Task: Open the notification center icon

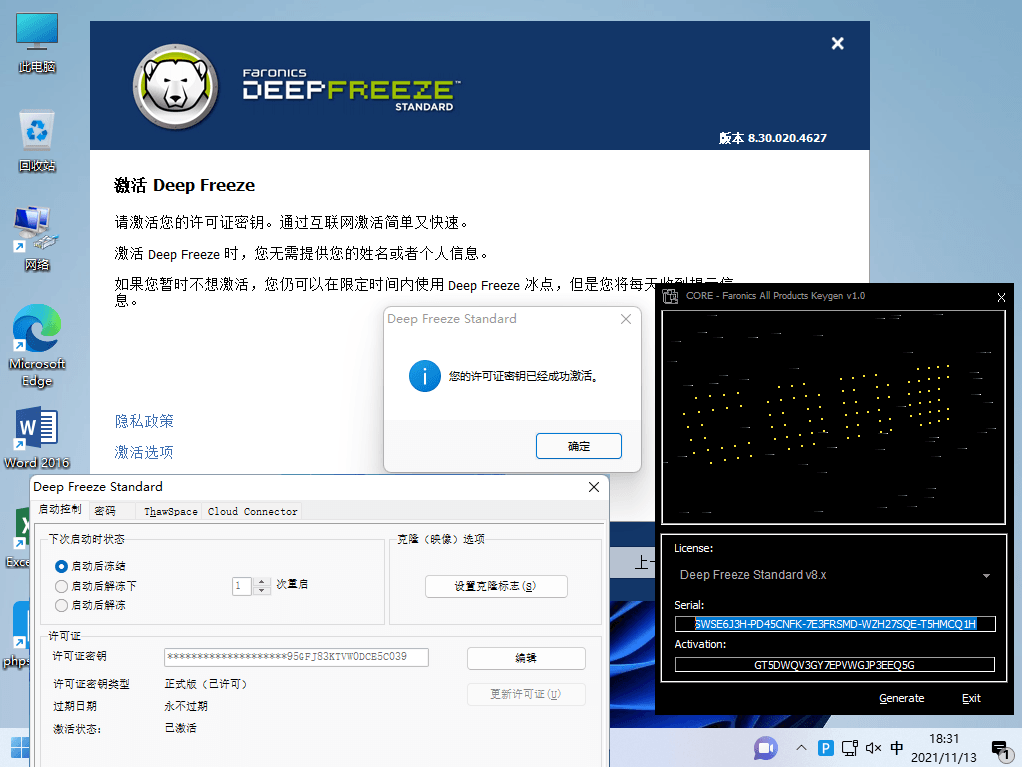Action: click(x=1001, y=751)
